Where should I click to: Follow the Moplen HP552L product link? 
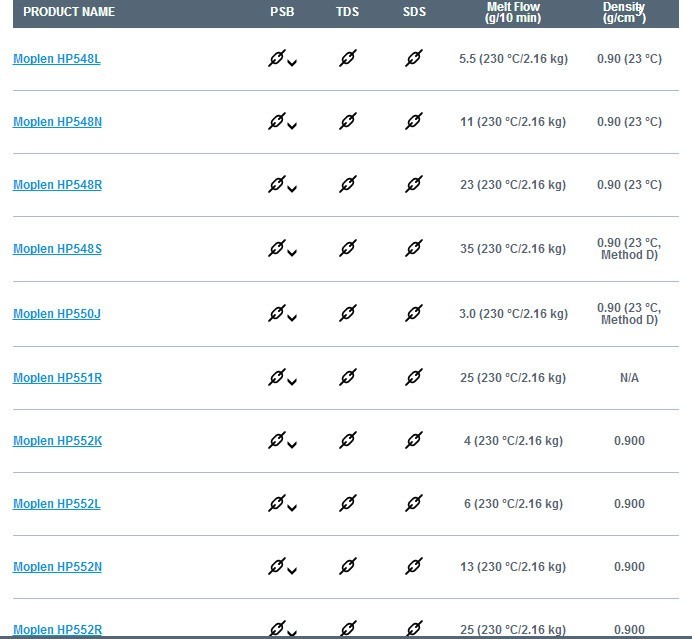[57, 504]
